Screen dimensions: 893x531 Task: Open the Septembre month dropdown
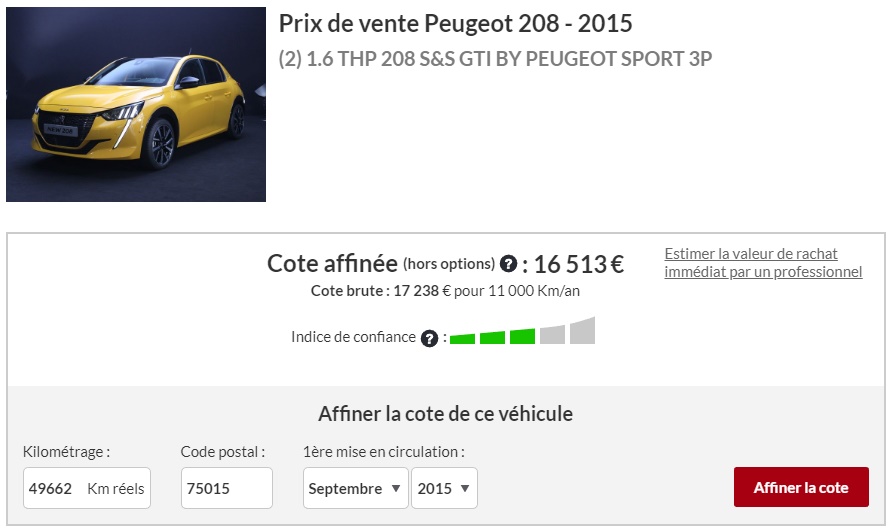[356, 488]
